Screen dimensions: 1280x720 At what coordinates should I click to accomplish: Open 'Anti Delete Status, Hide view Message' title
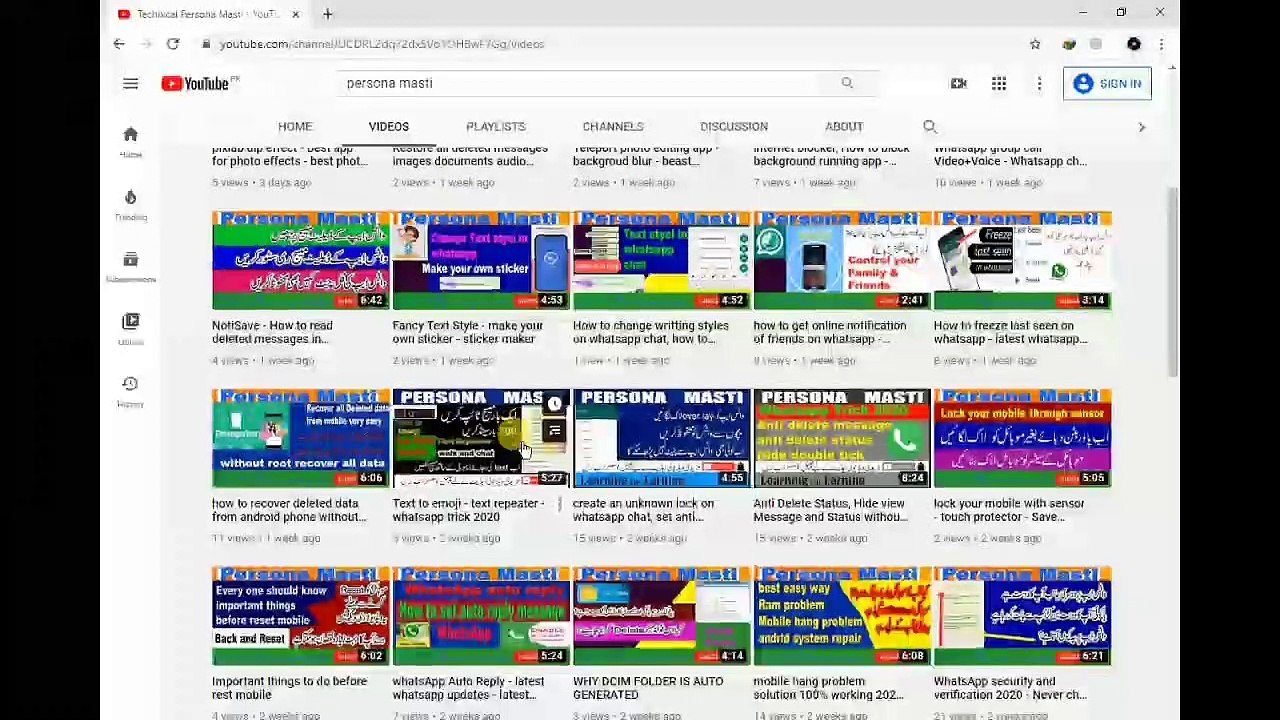pyautogui.click(x=831, y=510)
